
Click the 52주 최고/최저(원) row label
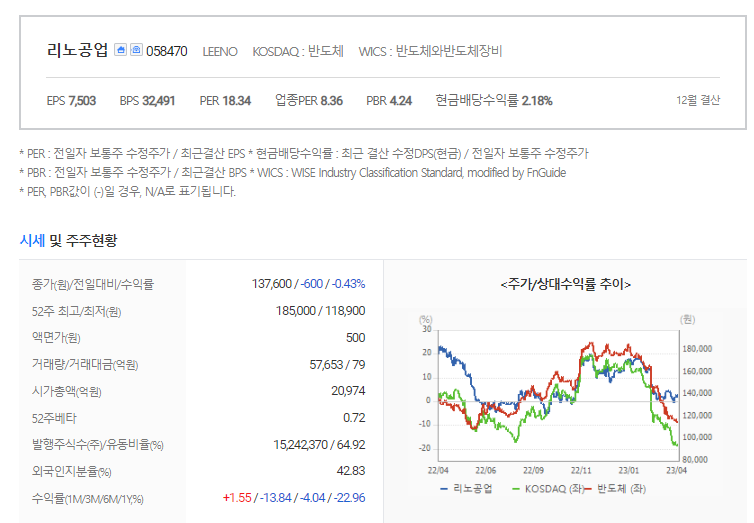[76, 311]
